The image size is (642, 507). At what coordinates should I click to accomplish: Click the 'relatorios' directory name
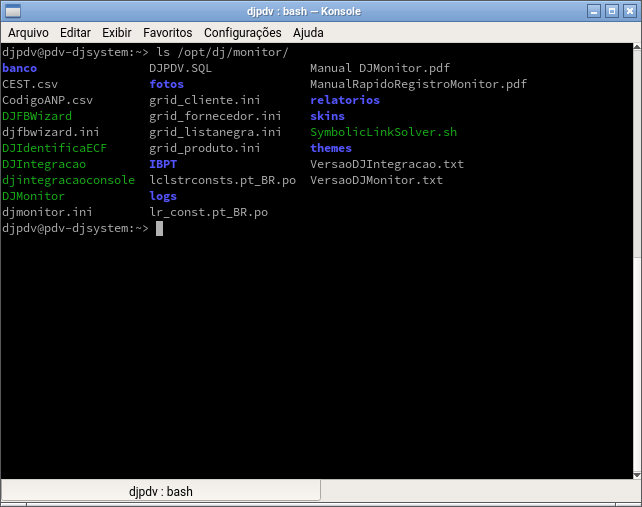coord(345,100)
